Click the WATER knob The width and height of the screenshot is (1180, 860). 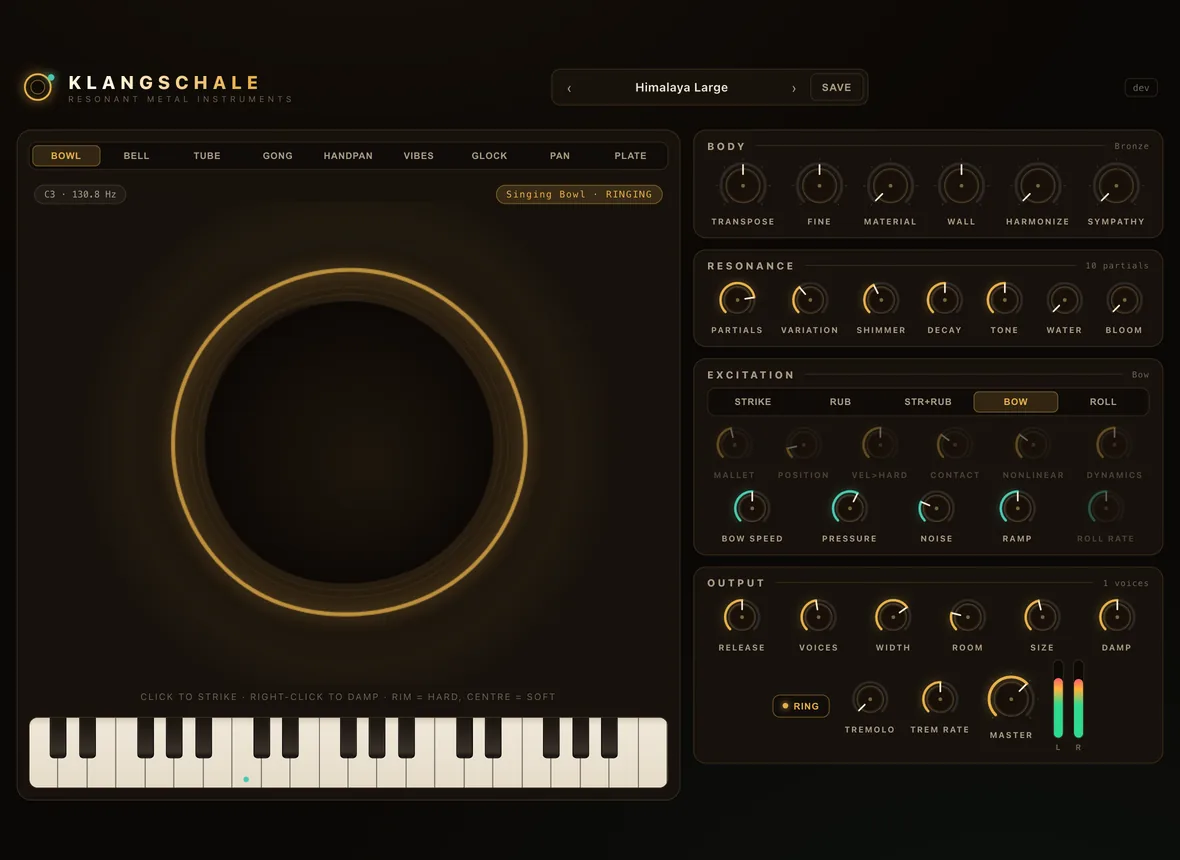coord(1064,299)
